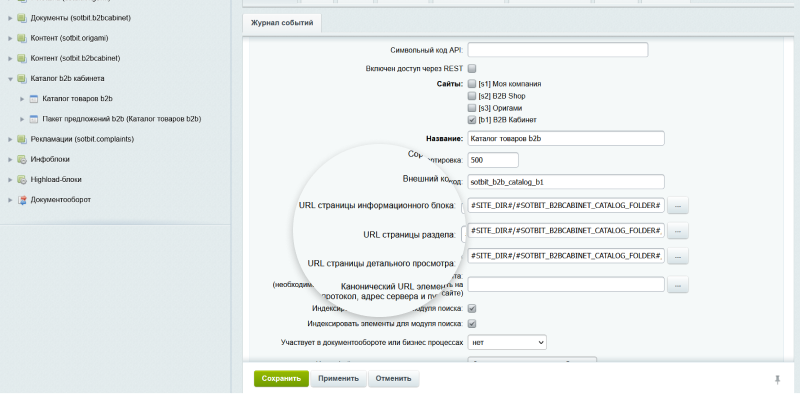Screen dimensions: 800x394
Task: Focus the Название field
Action: 566,138
